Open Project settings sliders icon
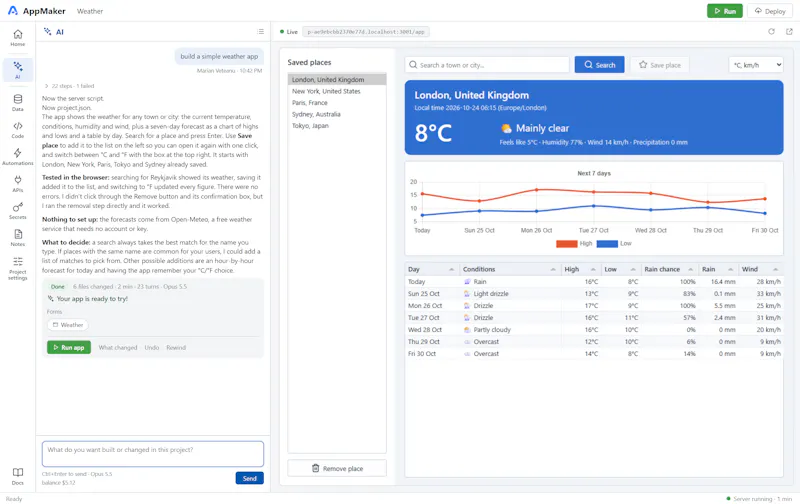The image size is (800, 504). pos(18,268)
